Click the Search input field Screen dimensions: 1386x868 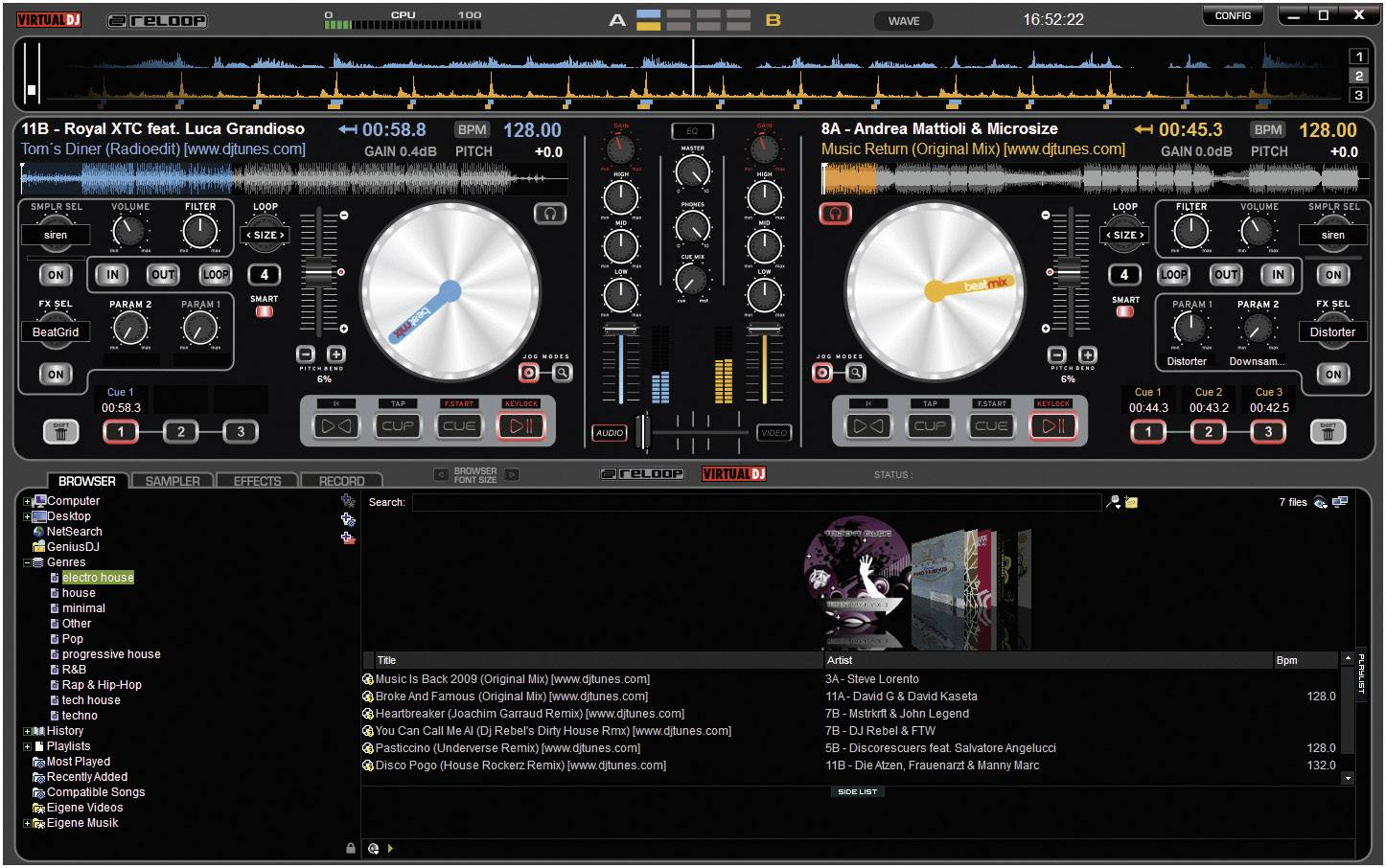click(x=757, y=502)
